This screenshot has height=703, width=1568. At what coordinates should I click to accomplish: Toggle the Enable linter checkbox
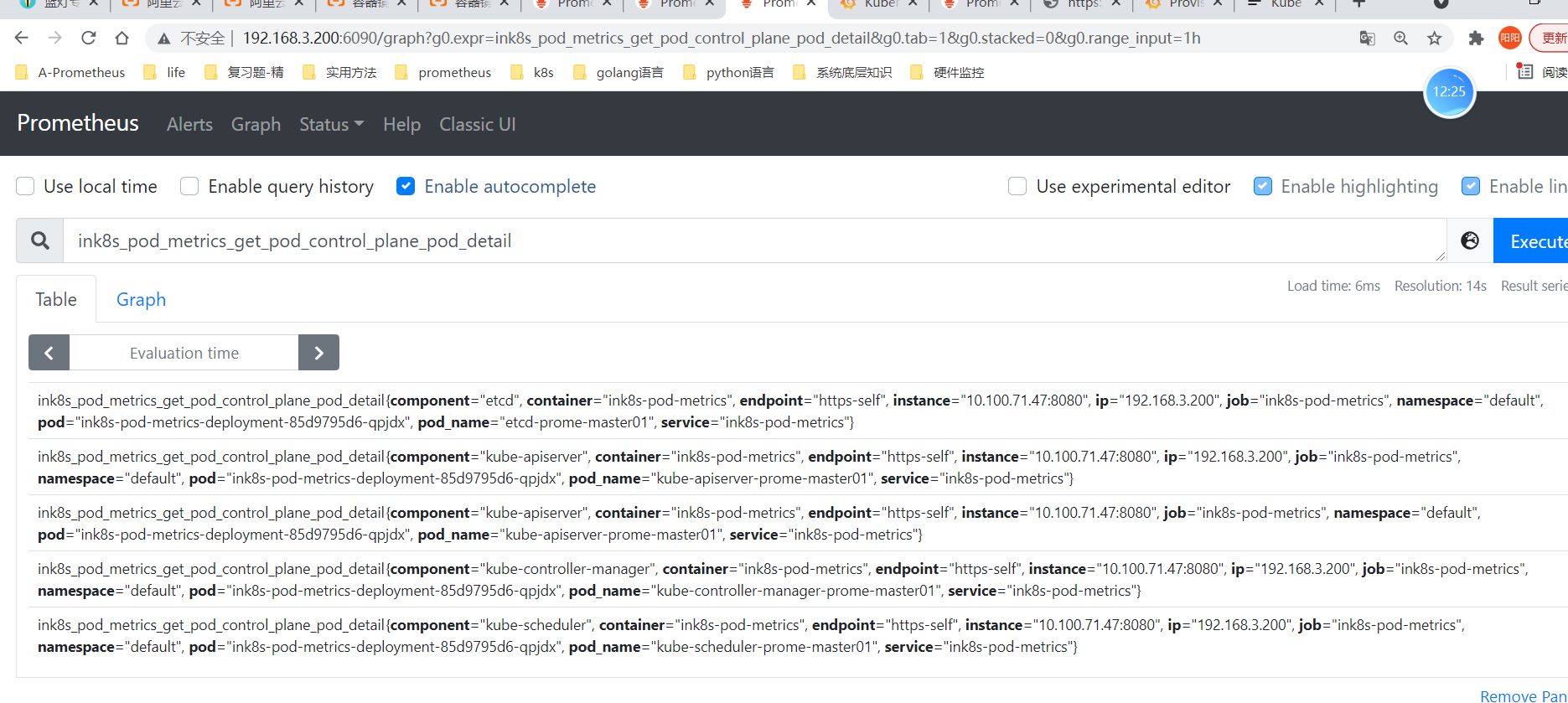1471,186
